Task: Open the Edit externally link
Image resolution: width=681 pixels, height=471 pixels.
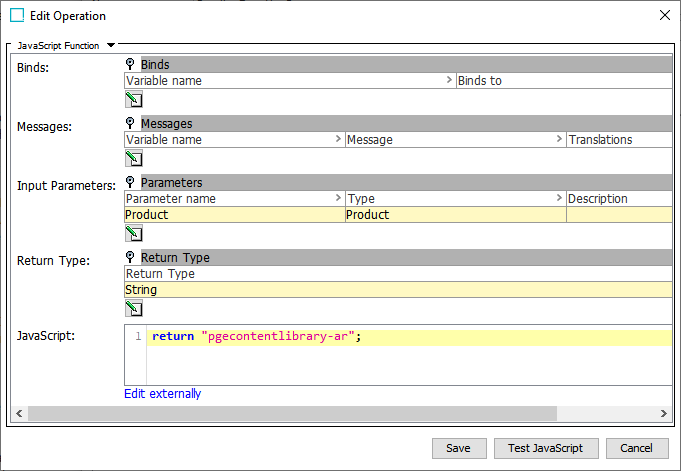Action: [162, 394]
